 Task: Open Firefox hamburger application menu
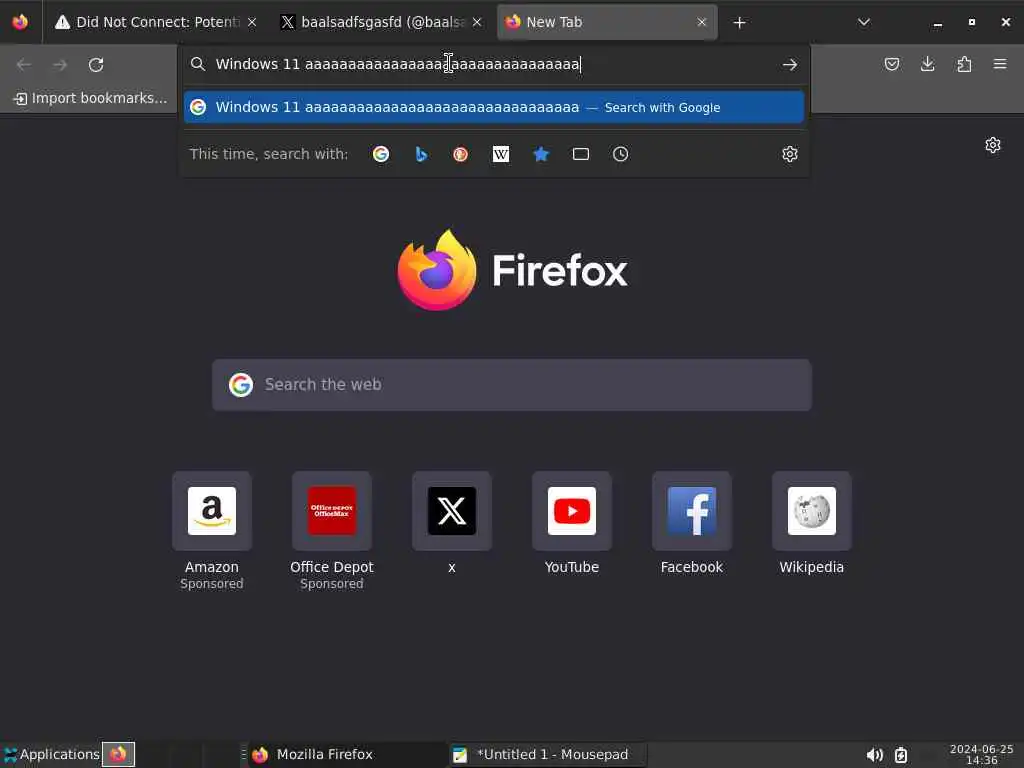[1000, 64]
